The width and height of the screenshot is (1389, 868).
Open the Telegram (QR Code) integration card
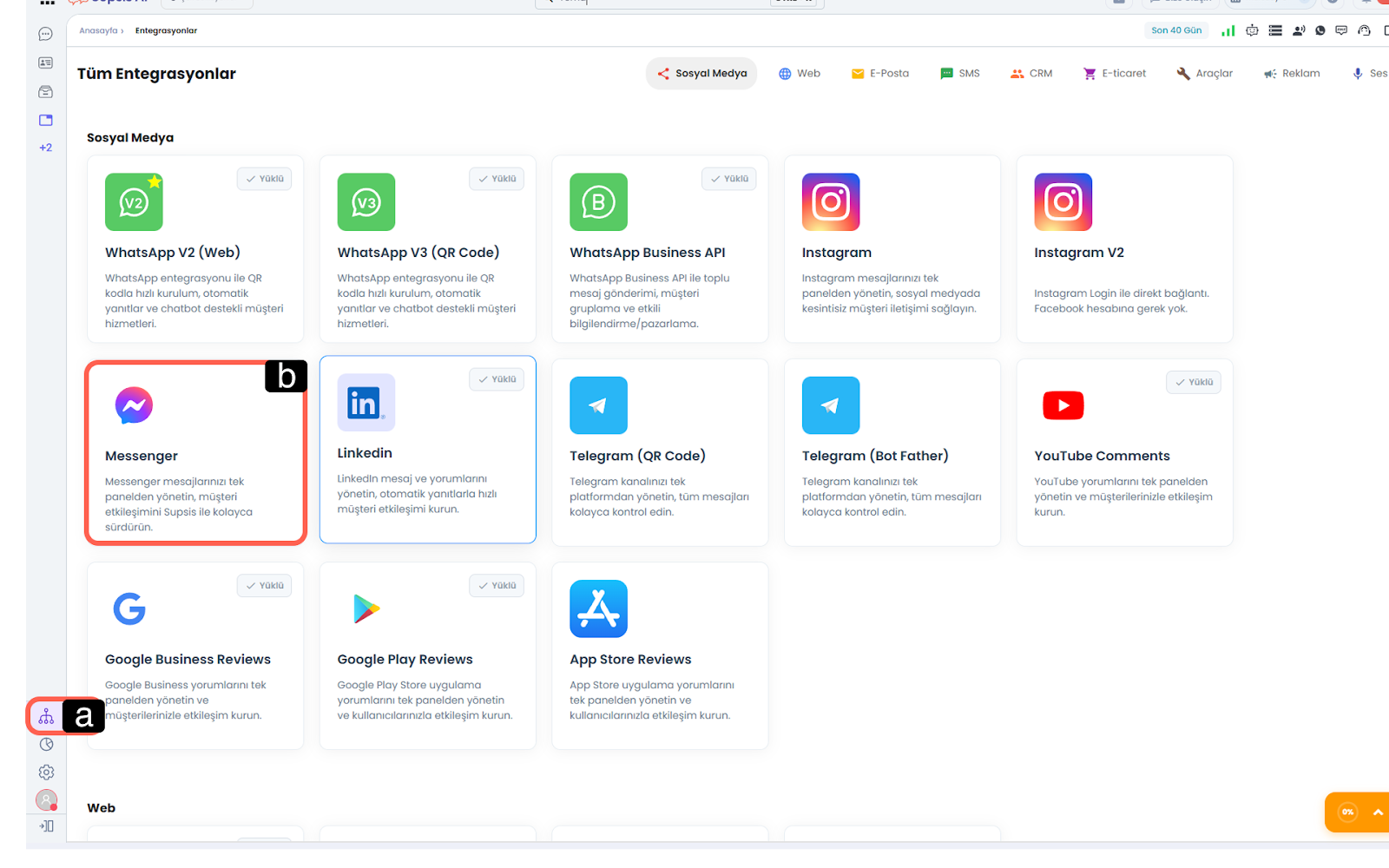(x=660, y=453)
